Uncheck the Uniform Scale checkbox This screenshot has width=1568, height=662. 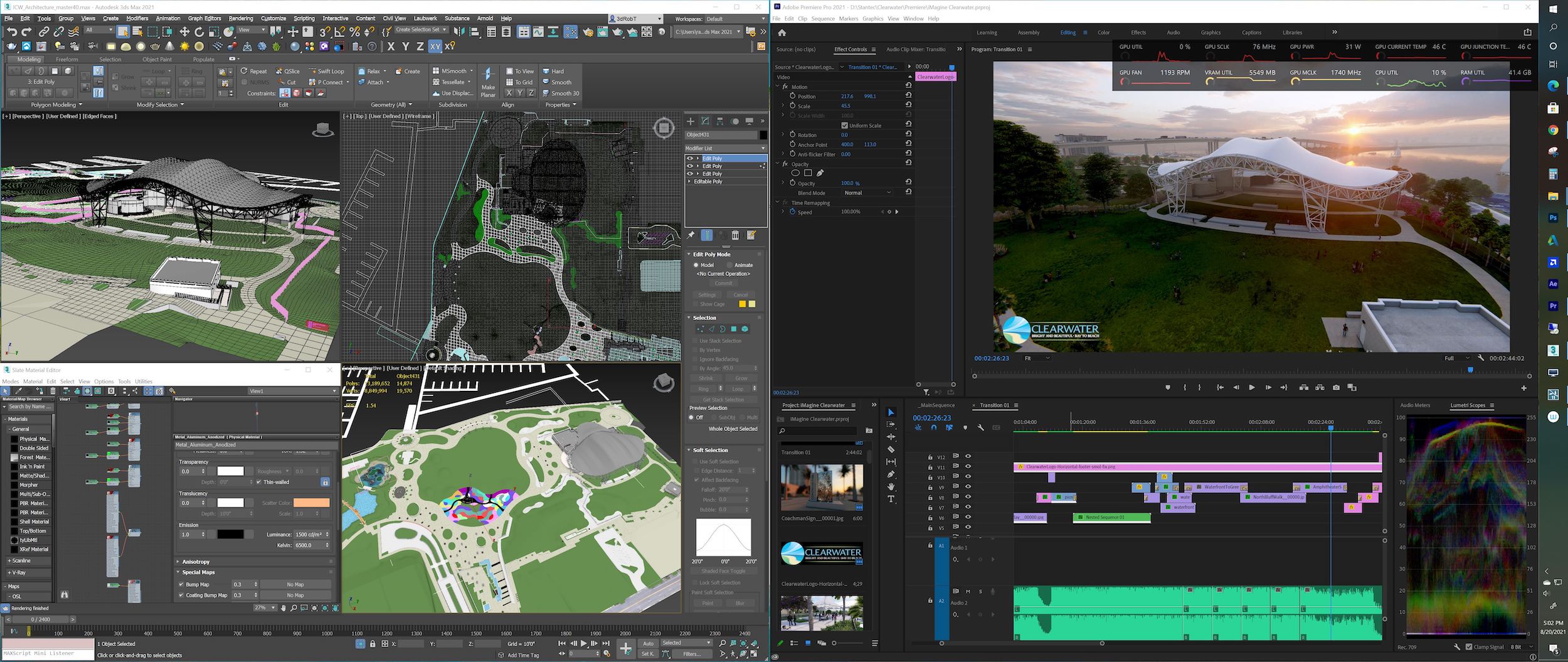844,125
